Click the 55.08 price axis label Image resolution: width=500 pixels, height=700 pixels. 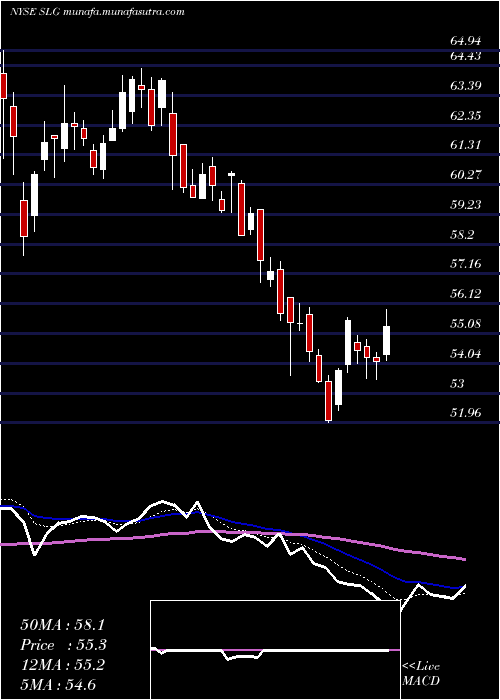[x=466, y=324]
